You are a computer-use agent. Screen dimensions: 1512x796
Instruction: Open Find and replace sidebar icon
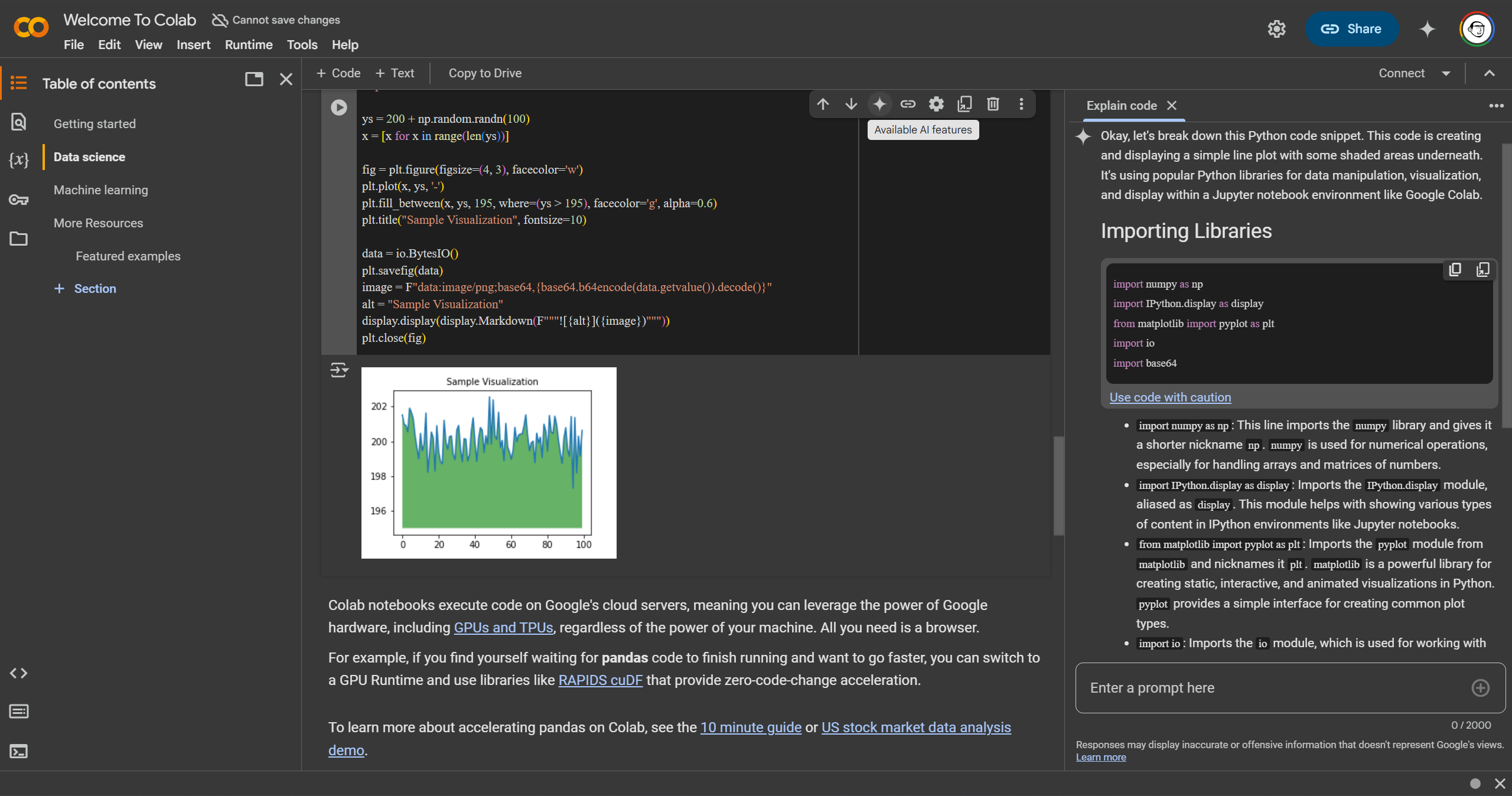click(x=18, y=122)
